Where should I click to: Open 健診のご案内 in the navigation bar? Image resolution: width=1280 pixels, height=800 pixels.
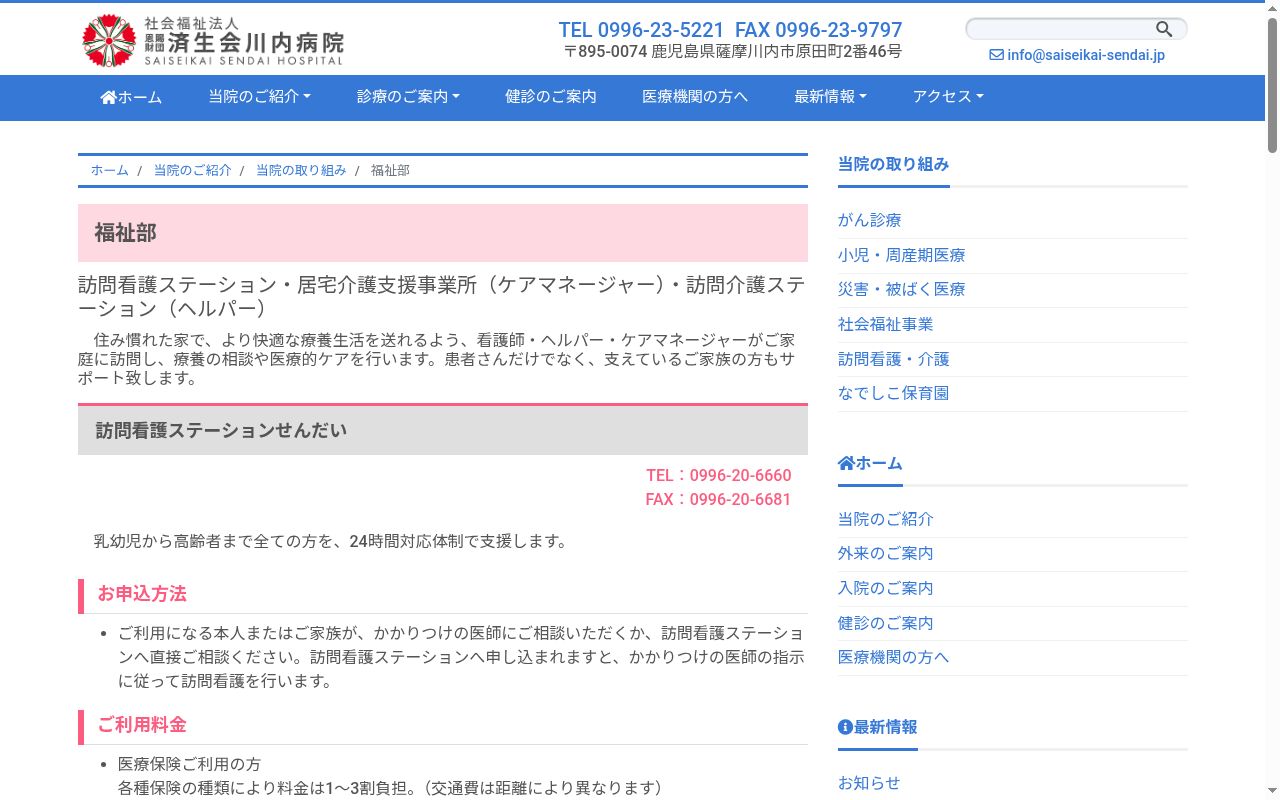coord(551,97)
